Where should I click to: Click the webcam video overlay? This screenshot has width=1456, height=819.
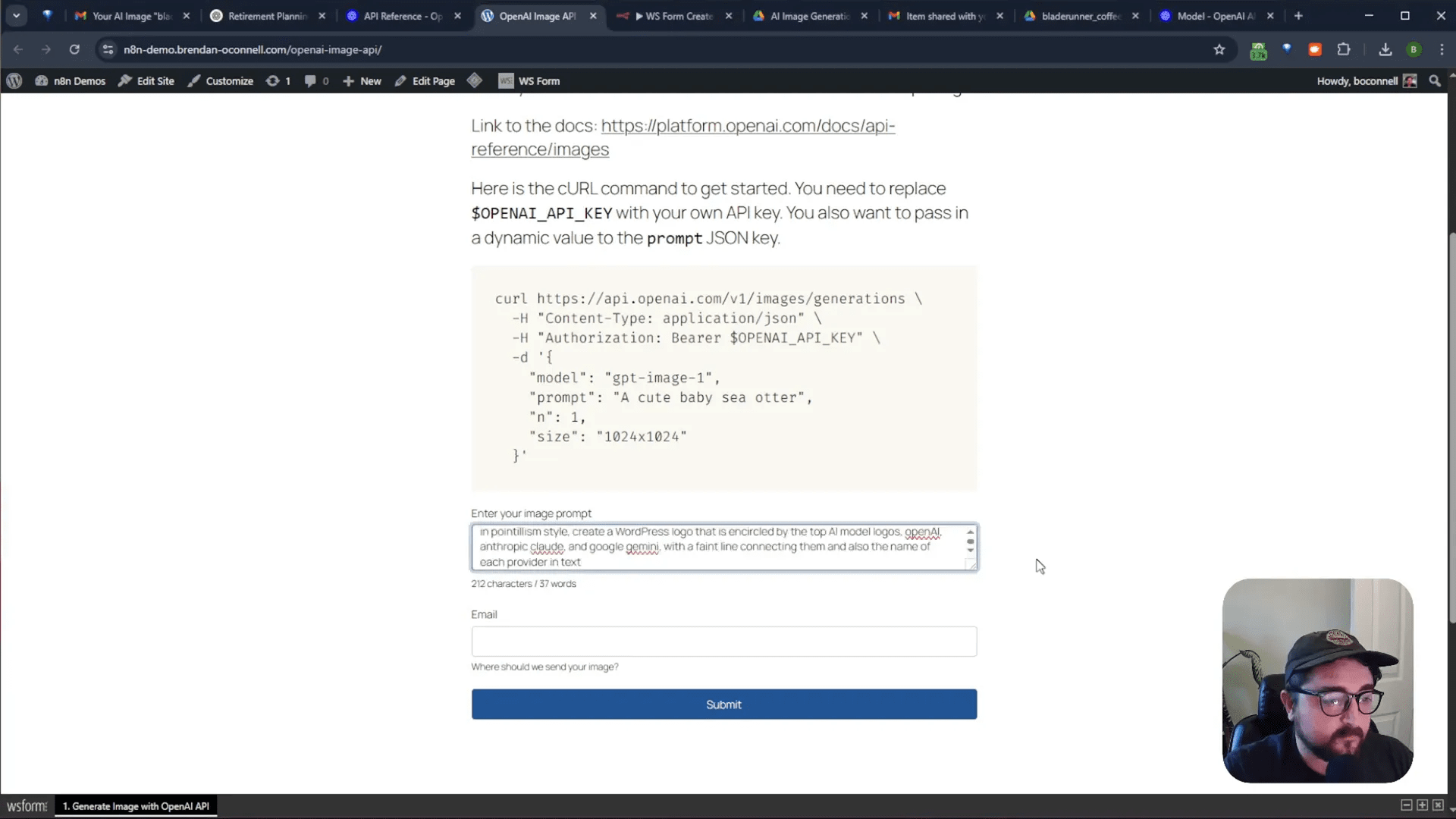(x=1317, y=680)
